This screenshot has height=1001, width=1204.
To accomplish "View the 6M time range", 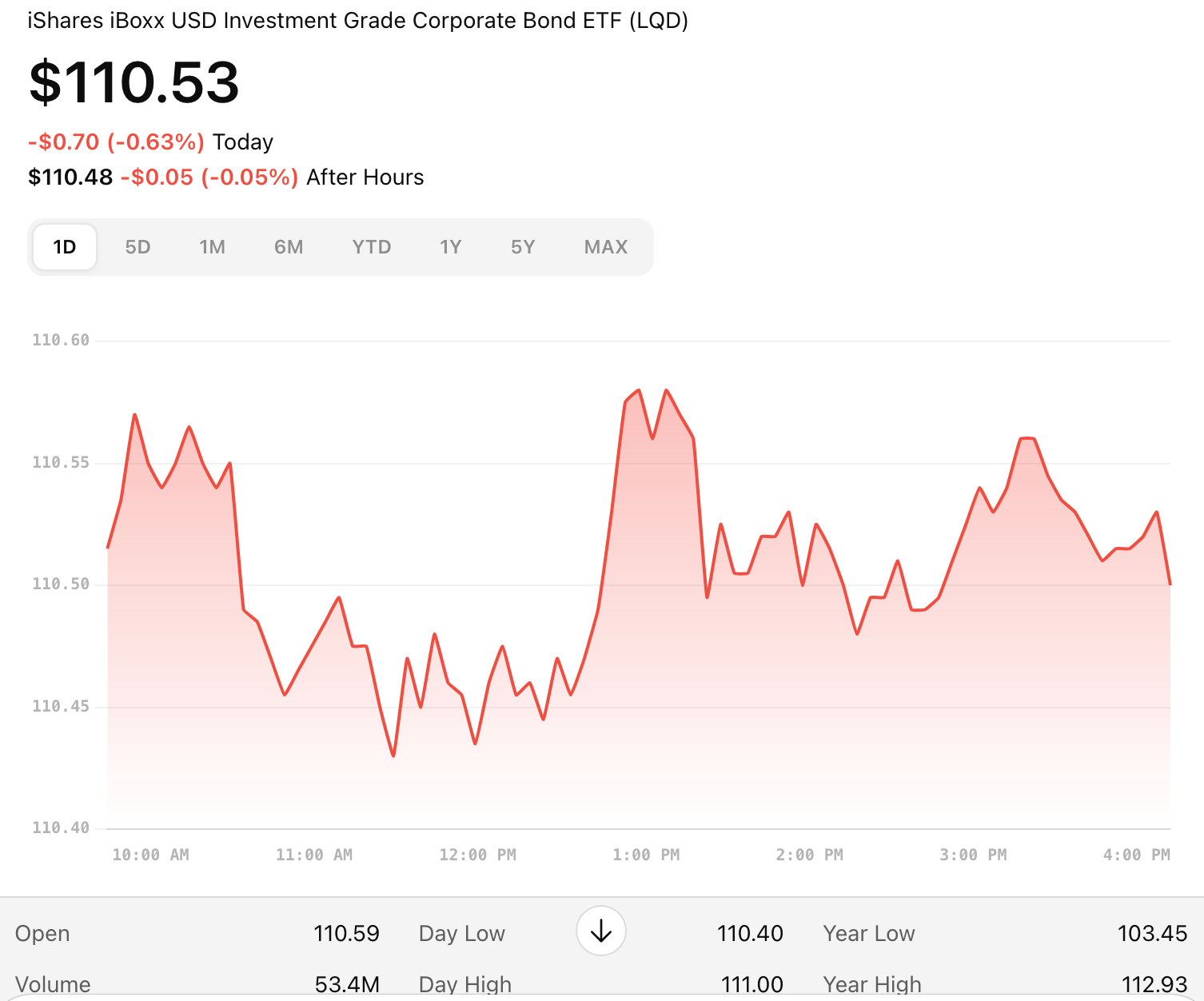I will [289, 247].
